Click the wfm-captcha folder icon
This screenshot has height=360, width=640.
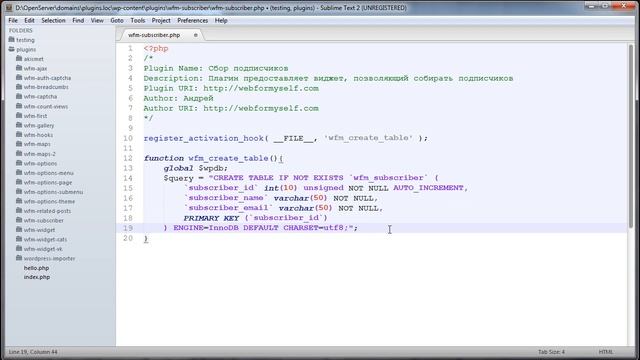(x=19, y=96)
